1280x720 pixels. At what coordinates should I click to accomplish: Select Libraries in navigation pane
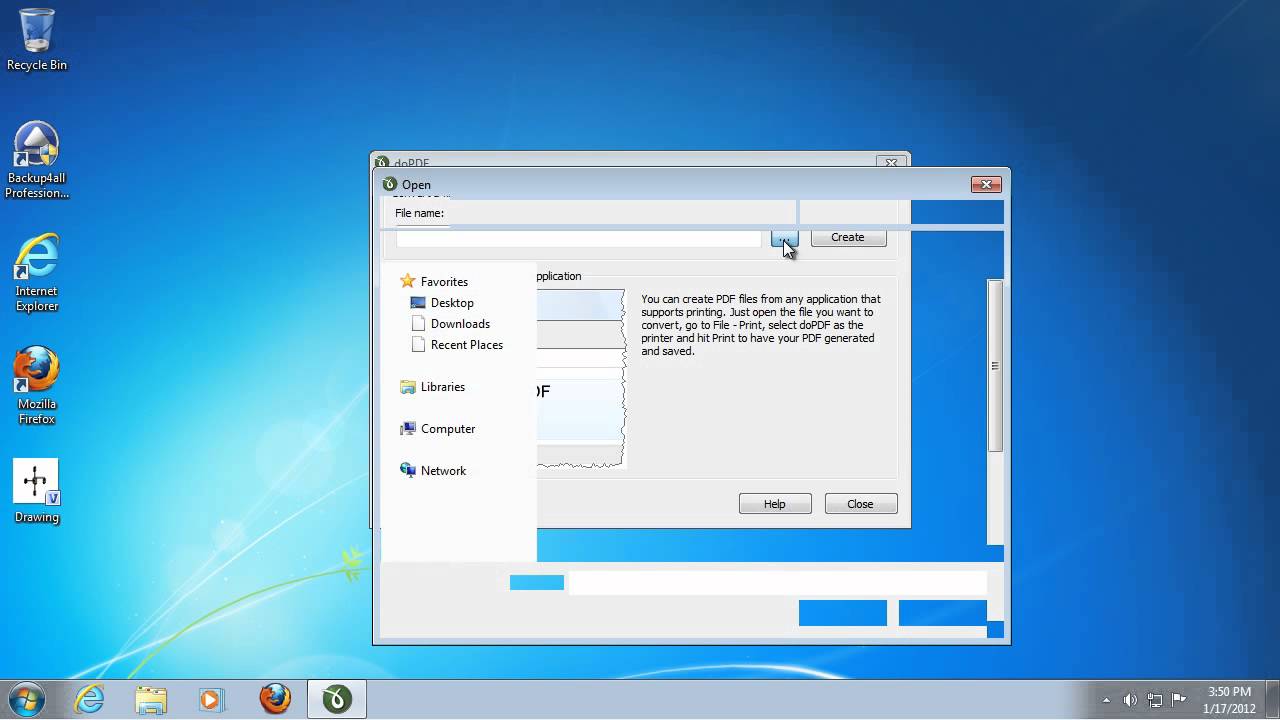click(433, 387)
